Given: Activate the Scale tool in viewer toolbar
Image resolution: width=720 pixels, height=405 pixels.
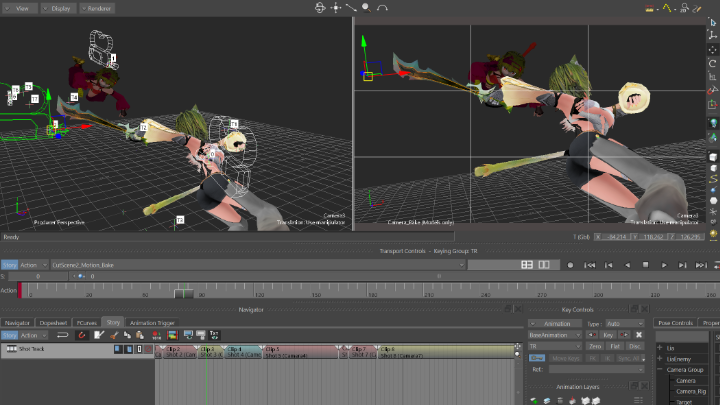Looking at the screenshot, I should (713, 77).
